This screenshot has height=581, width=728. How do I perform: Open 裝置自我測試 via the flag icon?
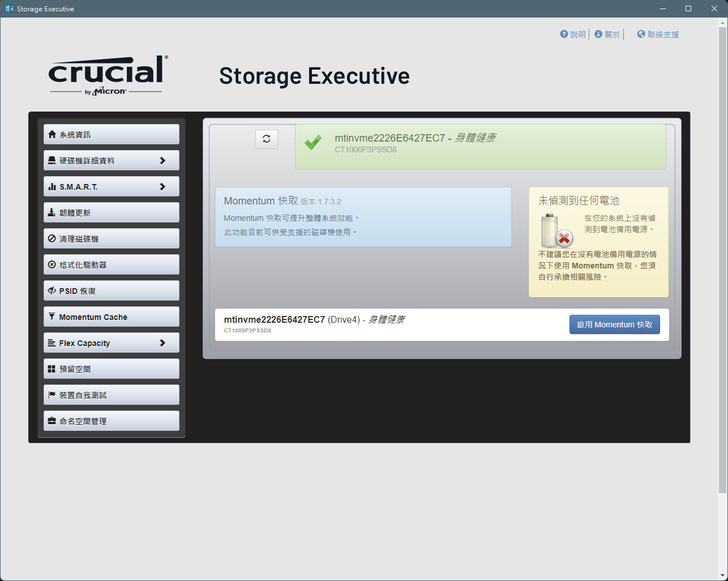coord(52,395)
